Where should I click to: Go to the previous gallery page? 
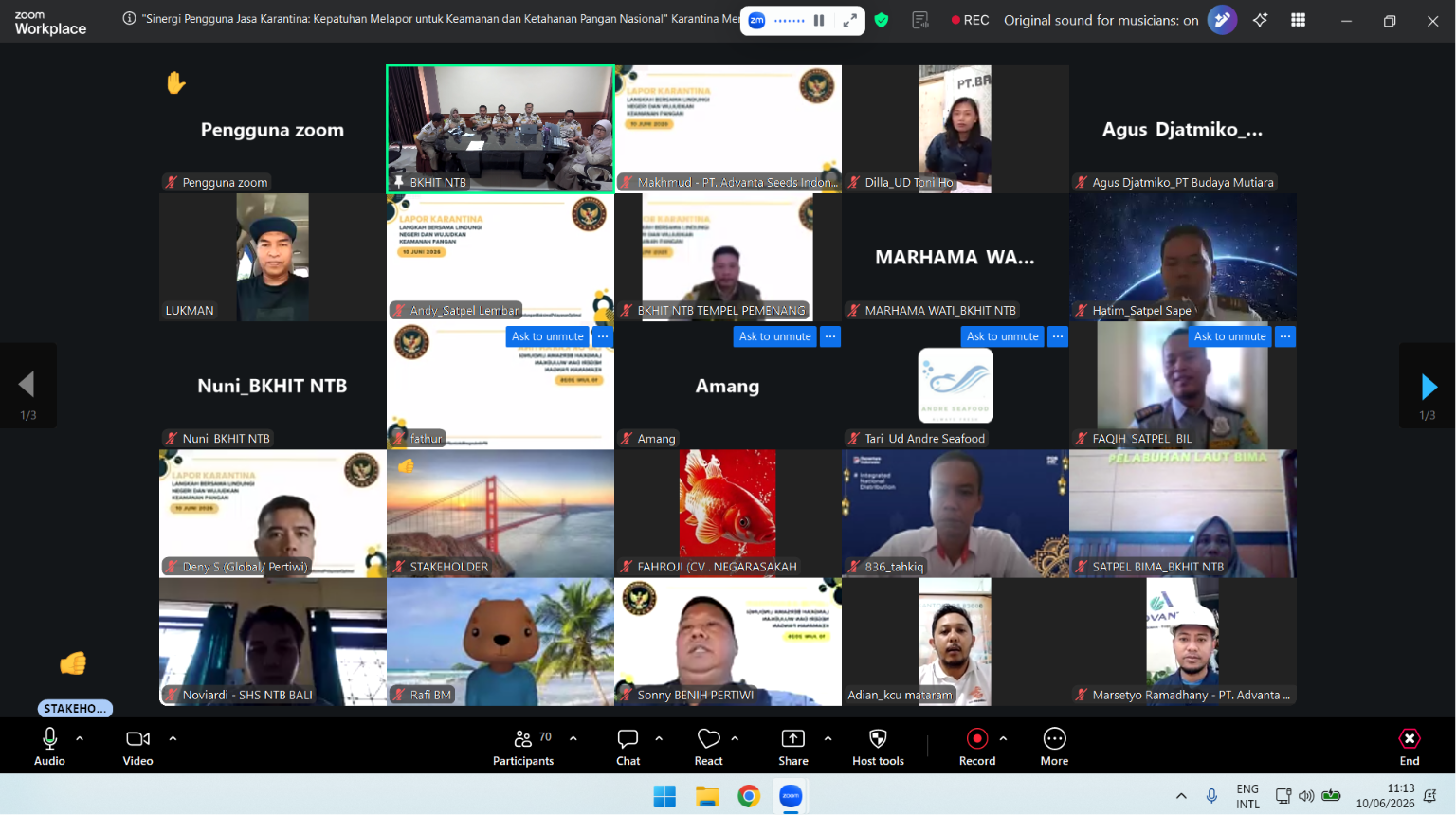tap(27, 386)
